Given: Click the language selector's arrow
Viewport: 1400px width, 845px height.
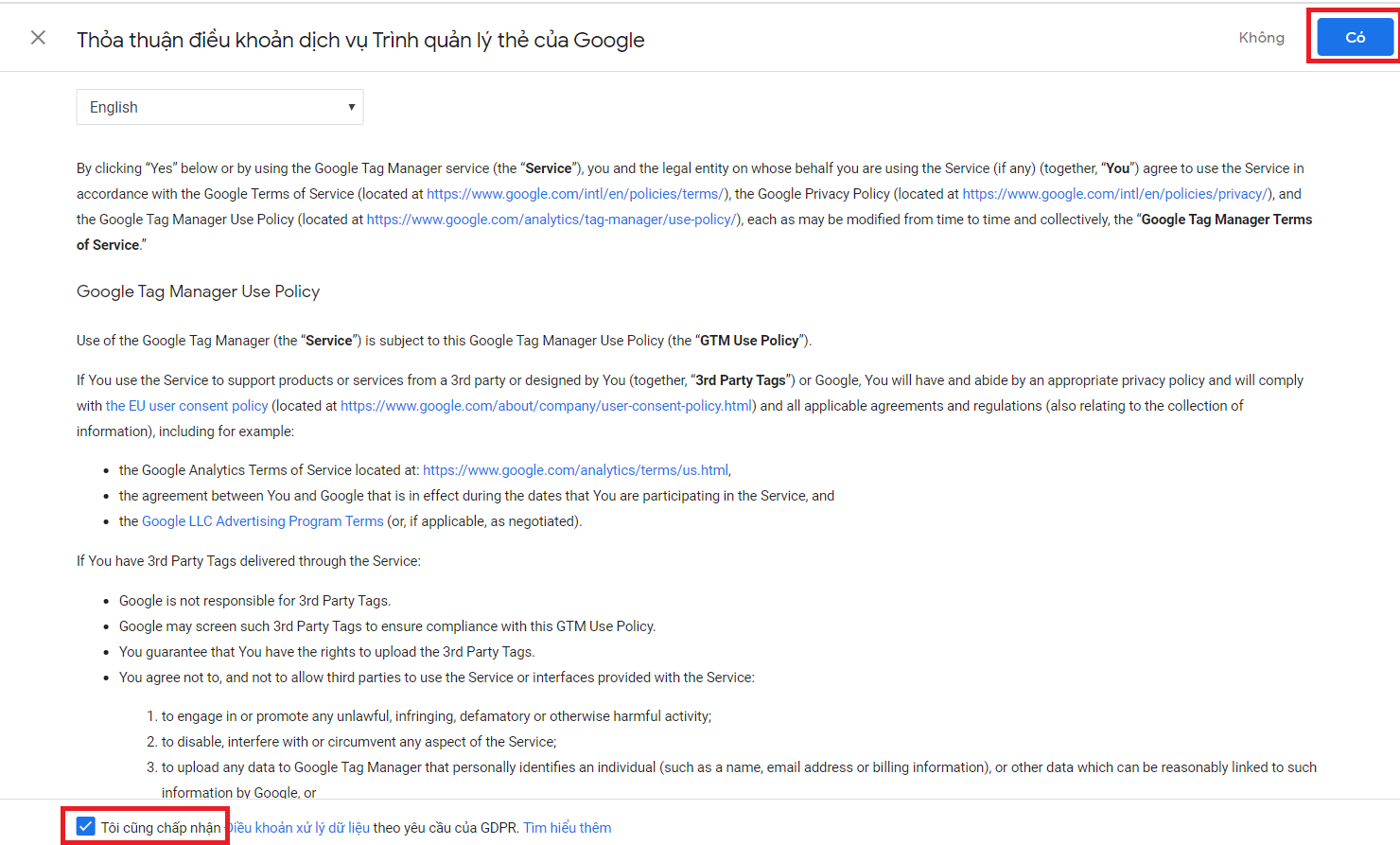Looking at the screenshot, I should (350, 107).
